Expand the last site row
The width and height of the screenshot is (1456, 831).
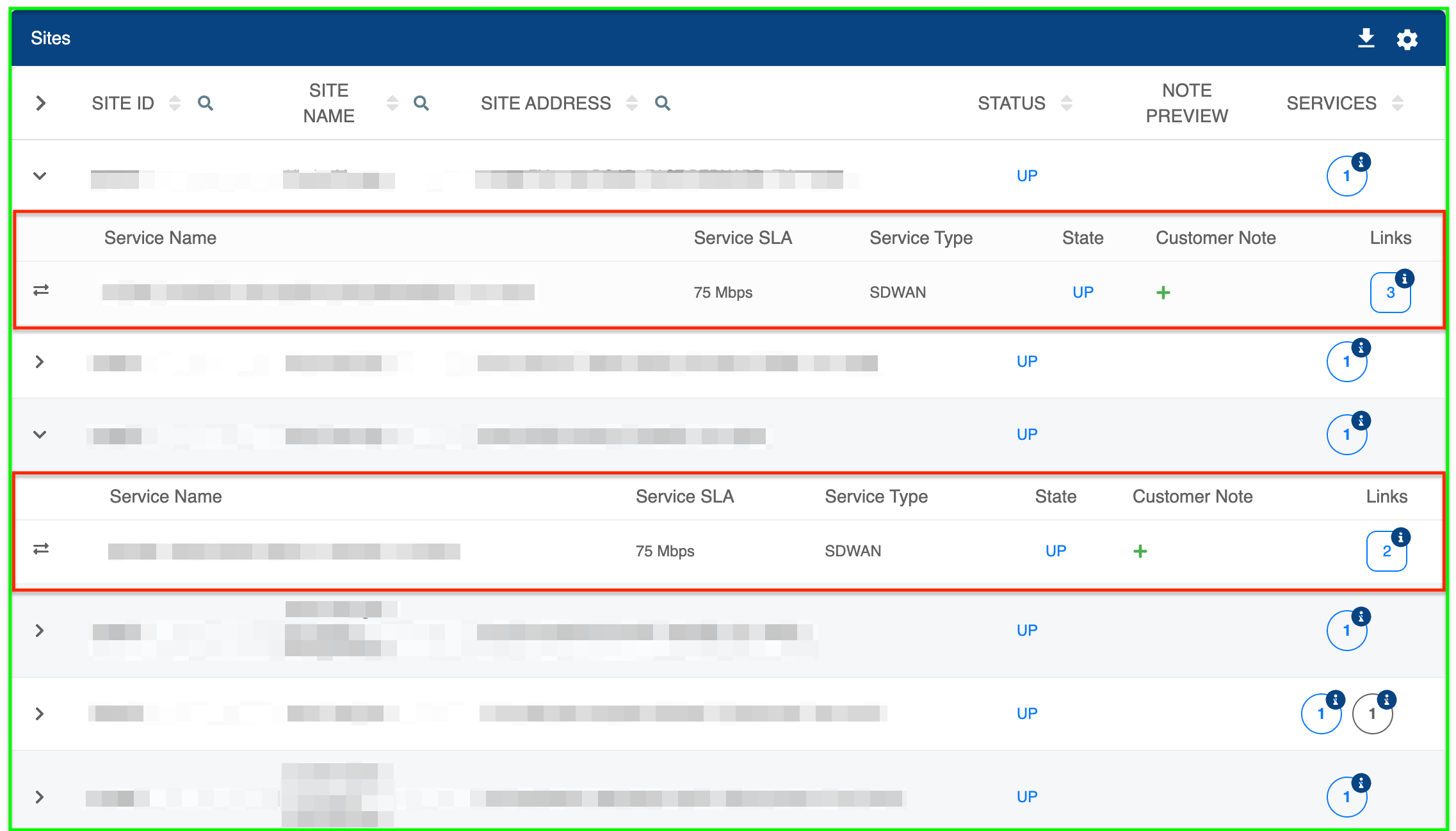point(40,796)
